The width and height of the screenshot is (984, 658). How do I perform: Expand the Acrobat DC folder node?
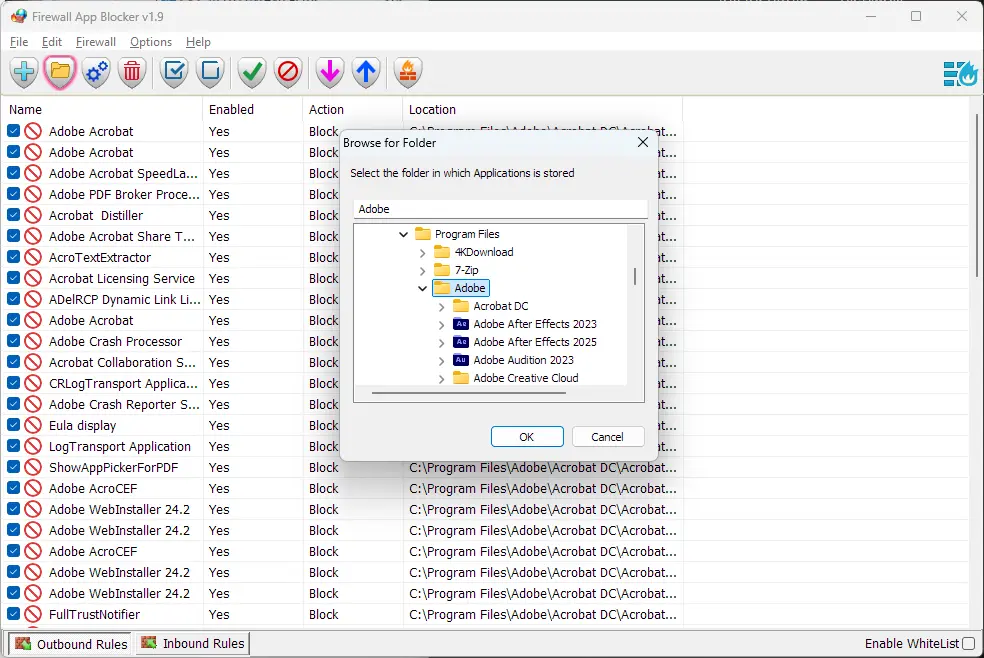441,307
